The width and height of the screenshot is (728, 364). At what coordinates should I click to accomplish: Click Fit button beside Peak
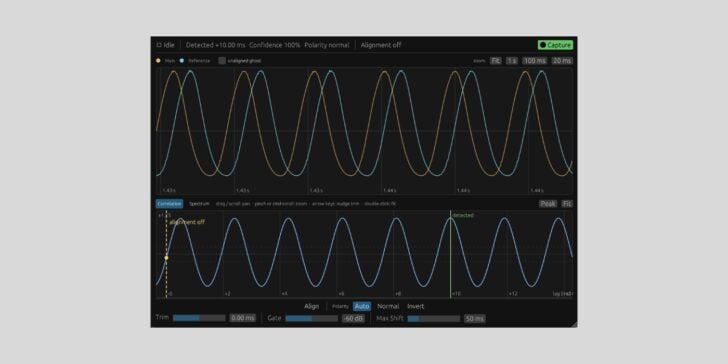click(x=567, y=203)
